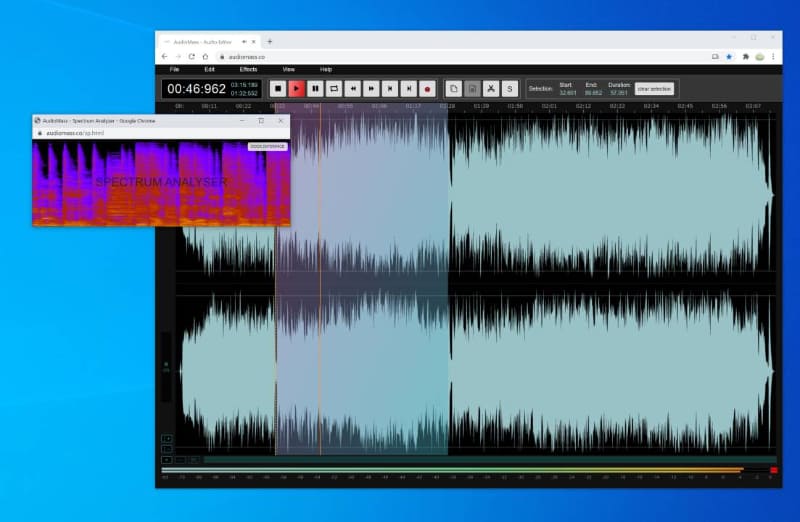This screenshot has width=800, height=522.
Task: Close the AudioMass - Audio Editor tab
Action: [x=254, y=42]
